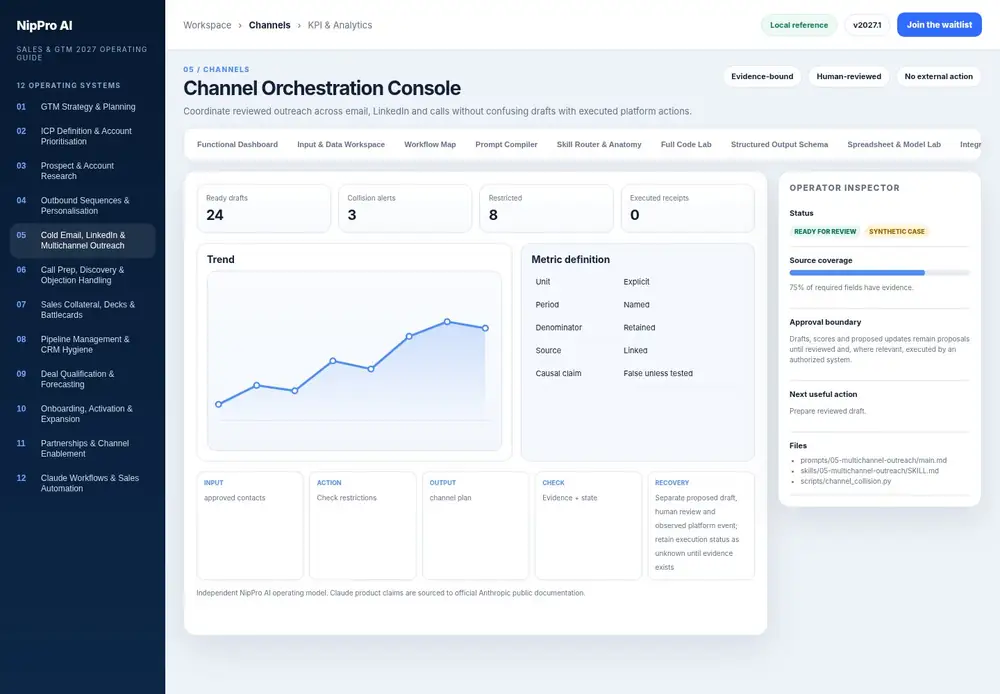
Task: Click the Channel Orchestration Console title
Action: (322, 88)
